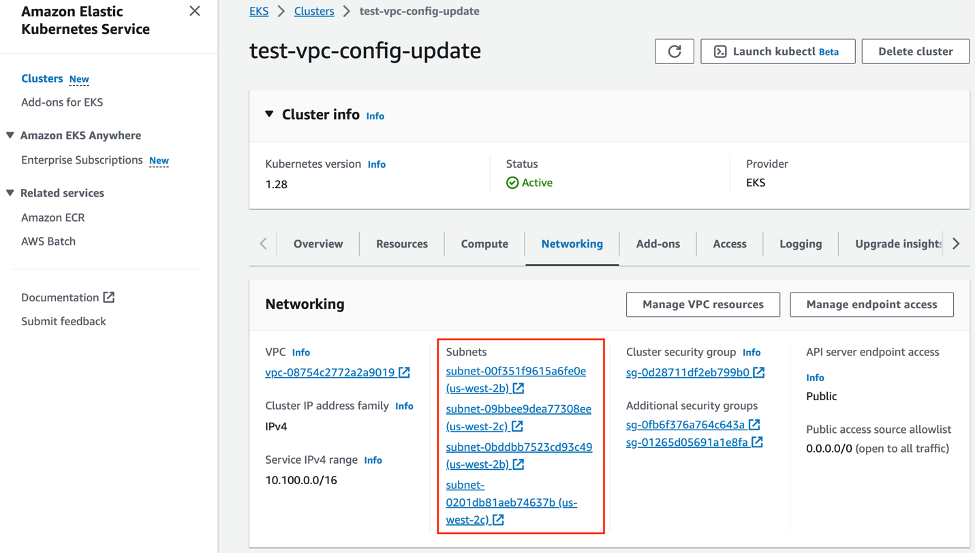Launch kubectl Beta
Viewport: 977px width, 554px height.
coord(778,52)
